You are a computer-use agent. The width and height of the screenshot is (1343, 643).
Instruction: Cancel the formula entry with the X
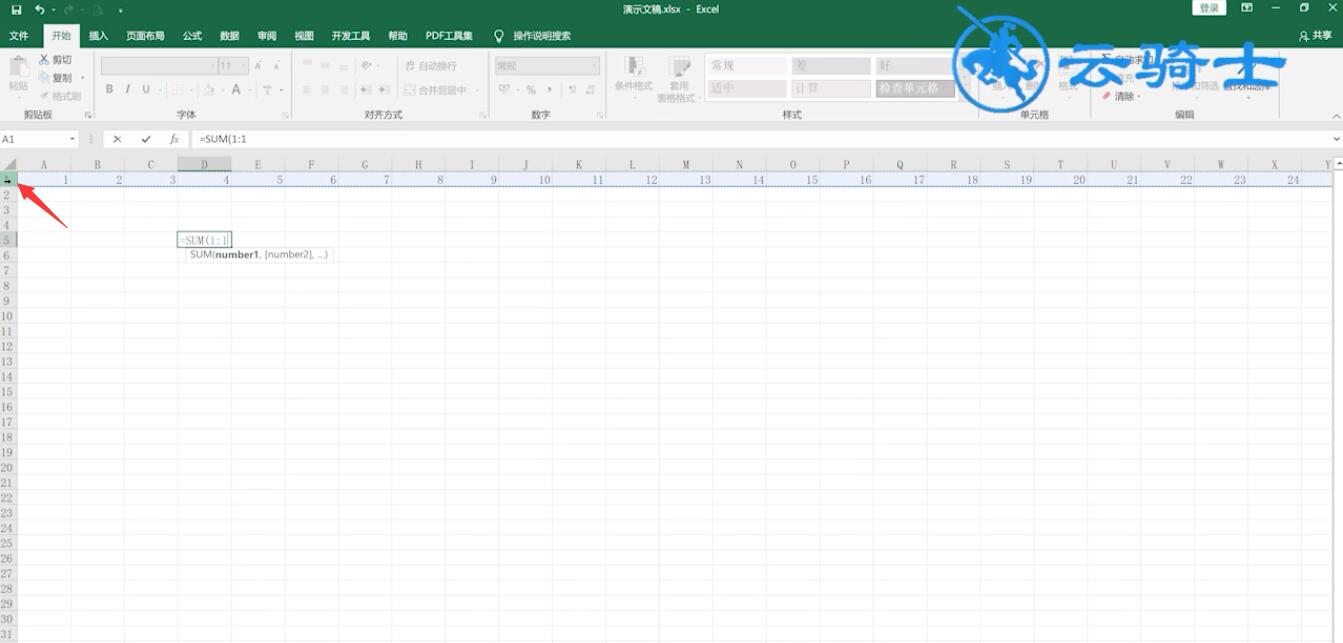117,139
